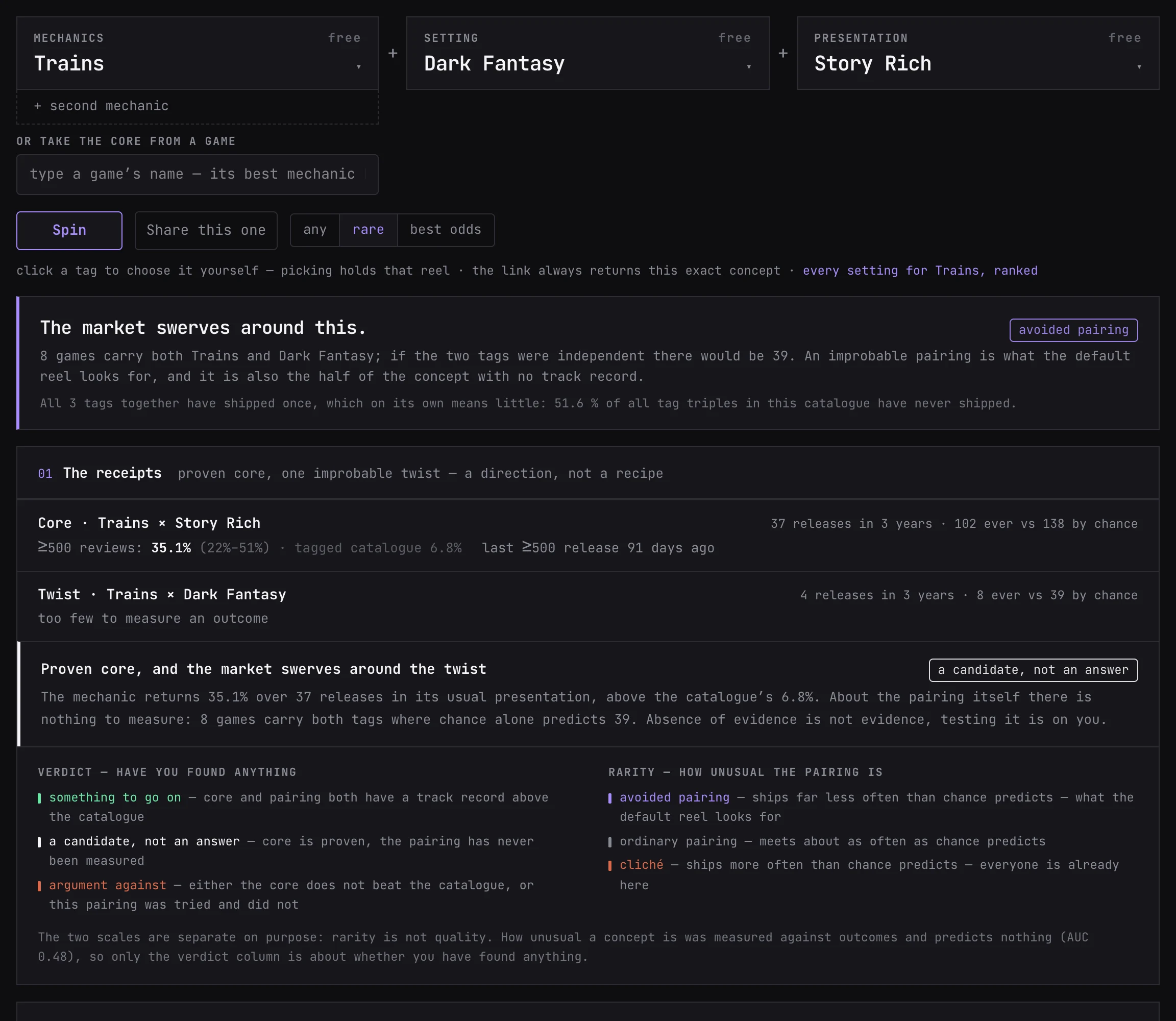Viewport: 1176px width, 1021px height.
Task: Click Share this one button
Action: point(206,230)
